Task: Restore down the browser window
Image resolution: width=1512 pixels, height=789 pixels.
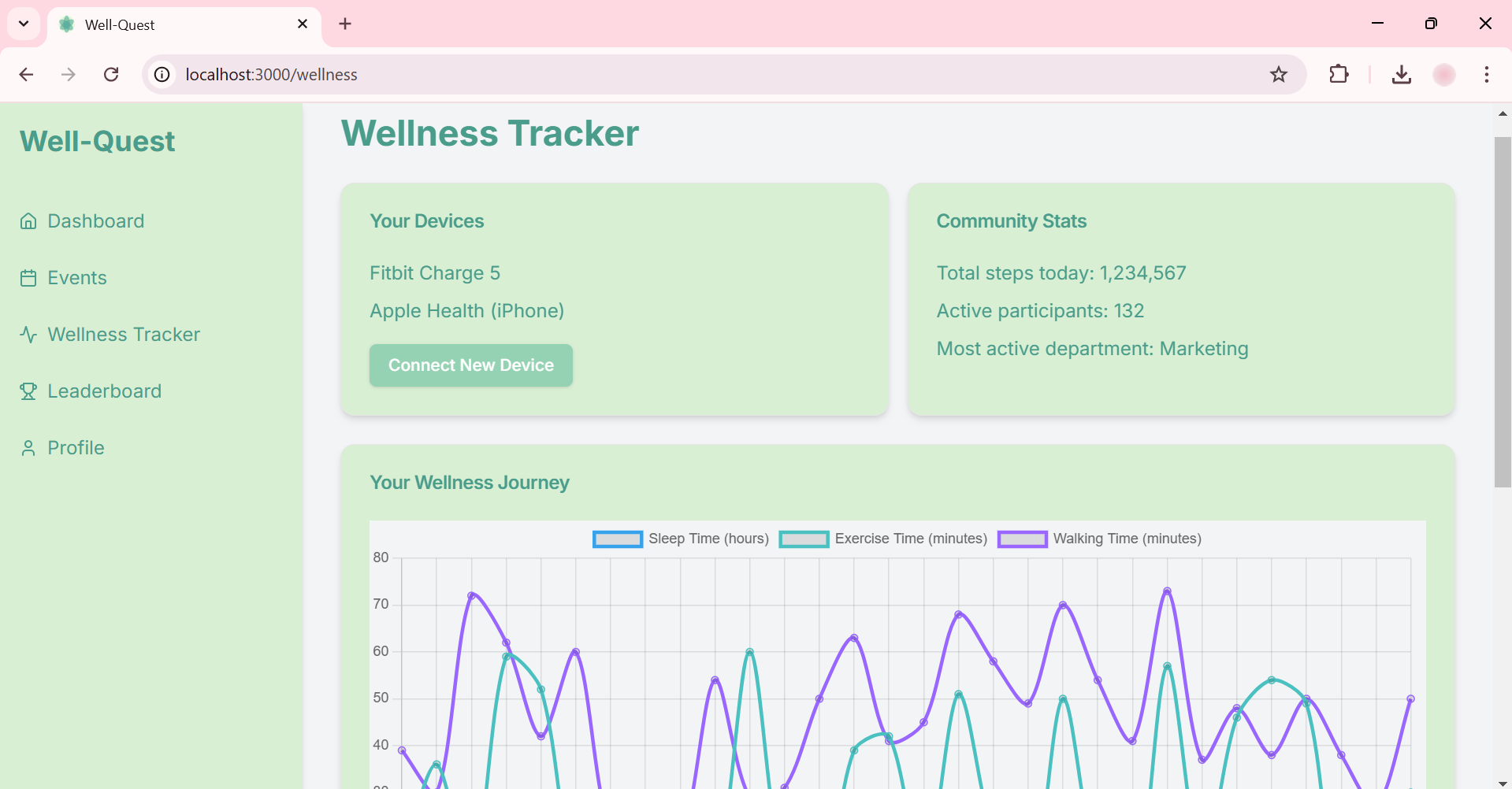Action: [x=1432, y=24]
